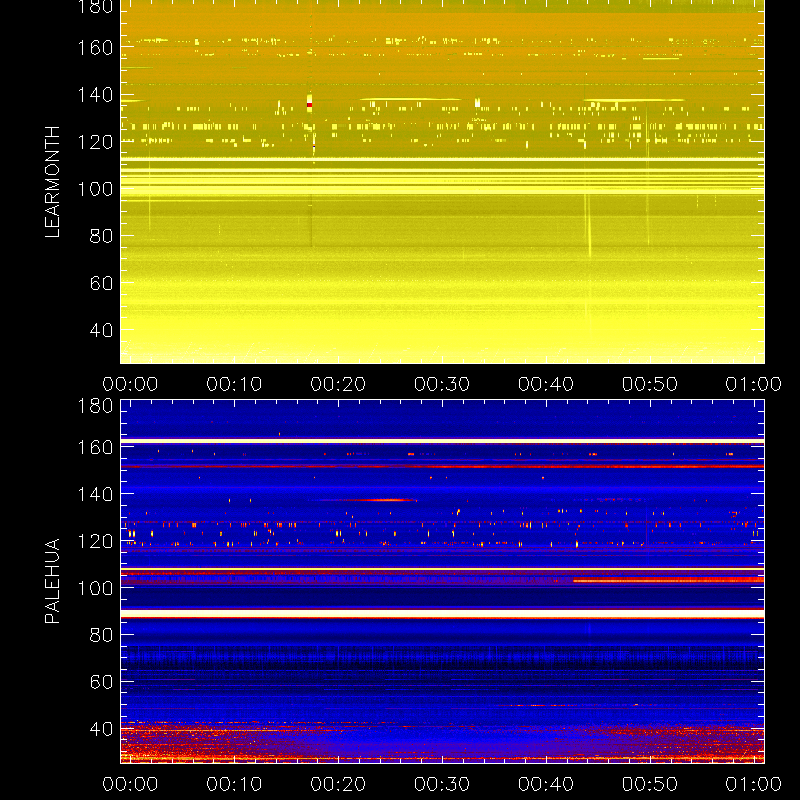Click the PALEHUA vertical axis label
Screen dimensions: 800x800
[x=53, y=581]
